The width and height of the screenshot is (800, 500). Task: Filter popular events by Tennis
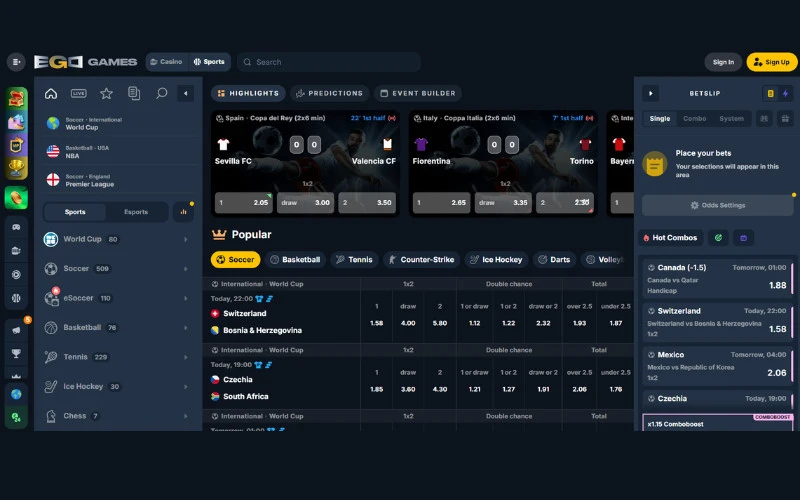click(x=355, y=260)
